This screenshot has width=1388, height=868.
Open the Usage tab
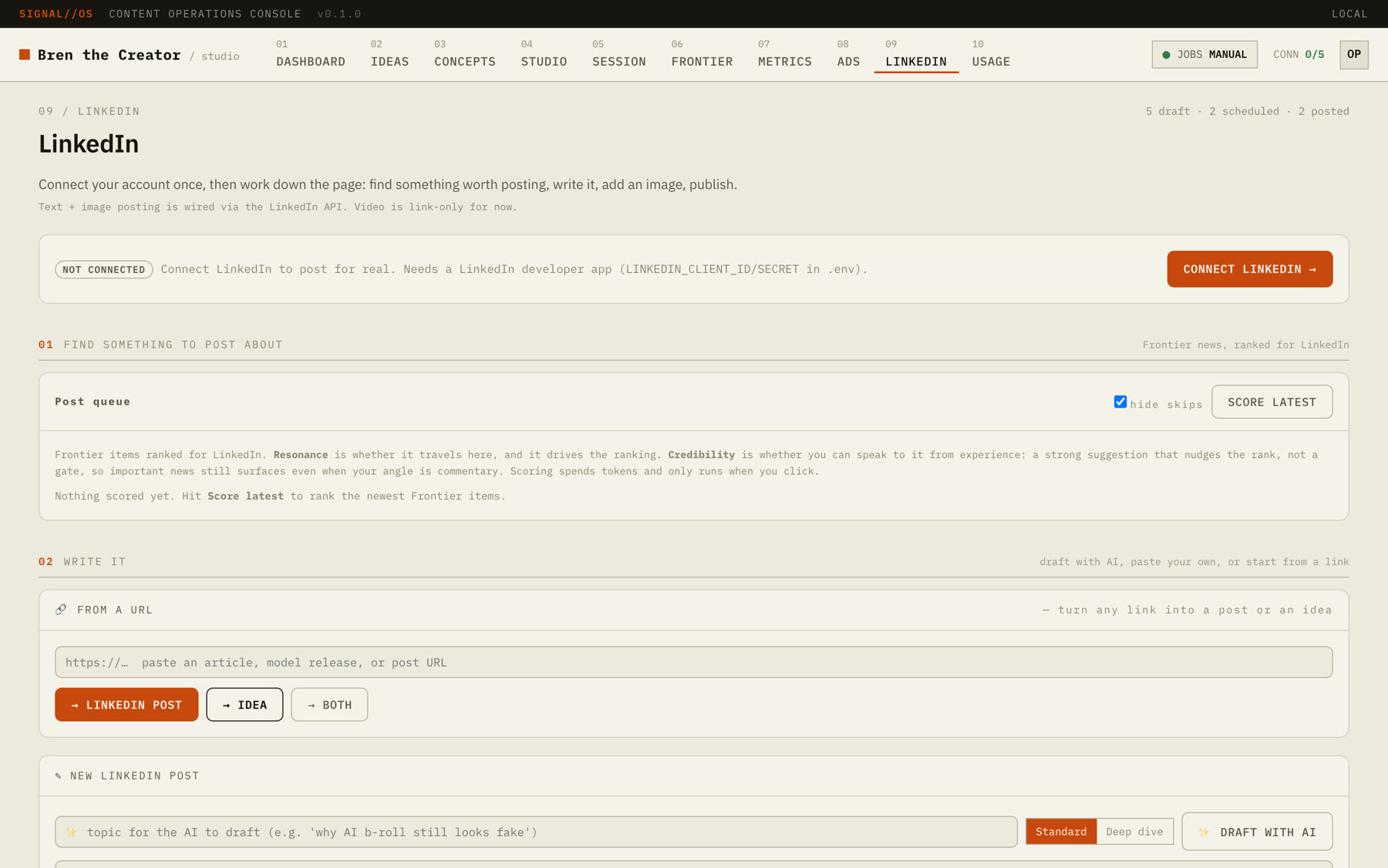click(991, 55)
